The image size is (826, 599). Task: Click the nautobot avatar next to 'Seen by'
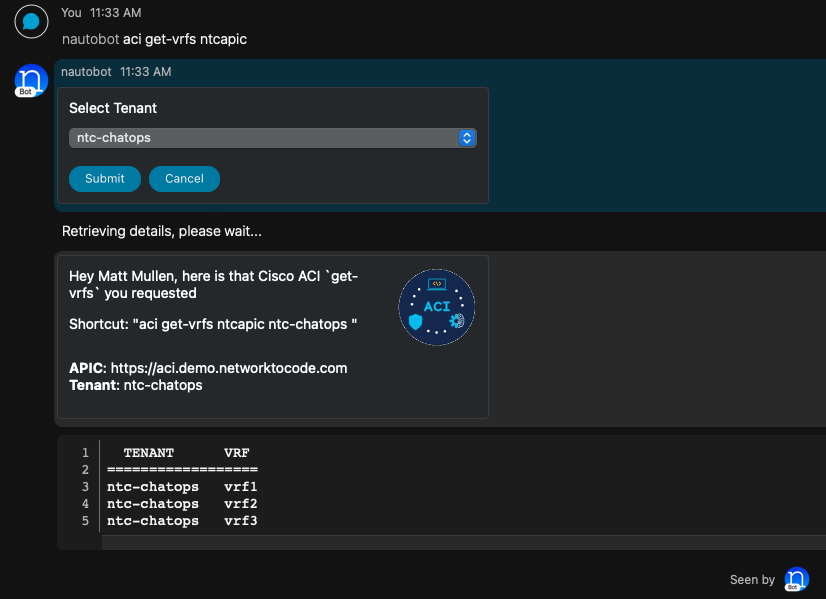click(x=796, y=579)
